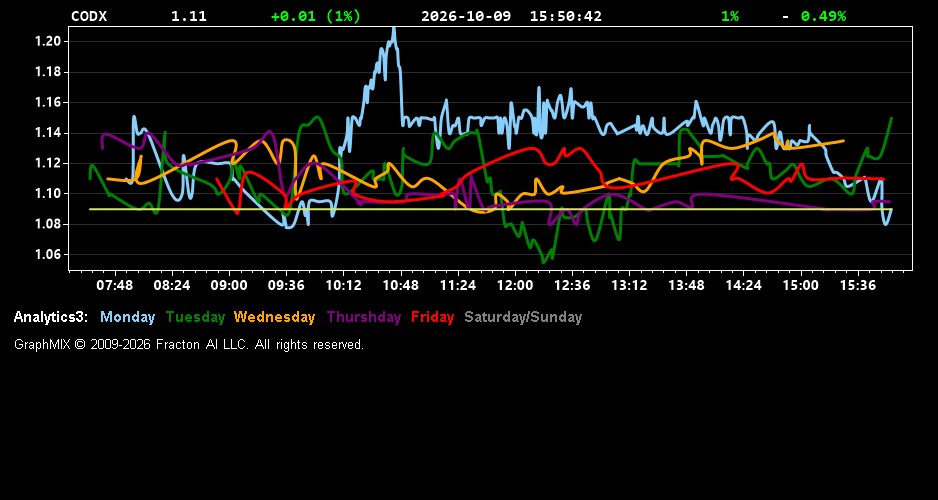938x500 pixels.
Task: Click the GraphMIX copyright notice
Action: point(189,344)
